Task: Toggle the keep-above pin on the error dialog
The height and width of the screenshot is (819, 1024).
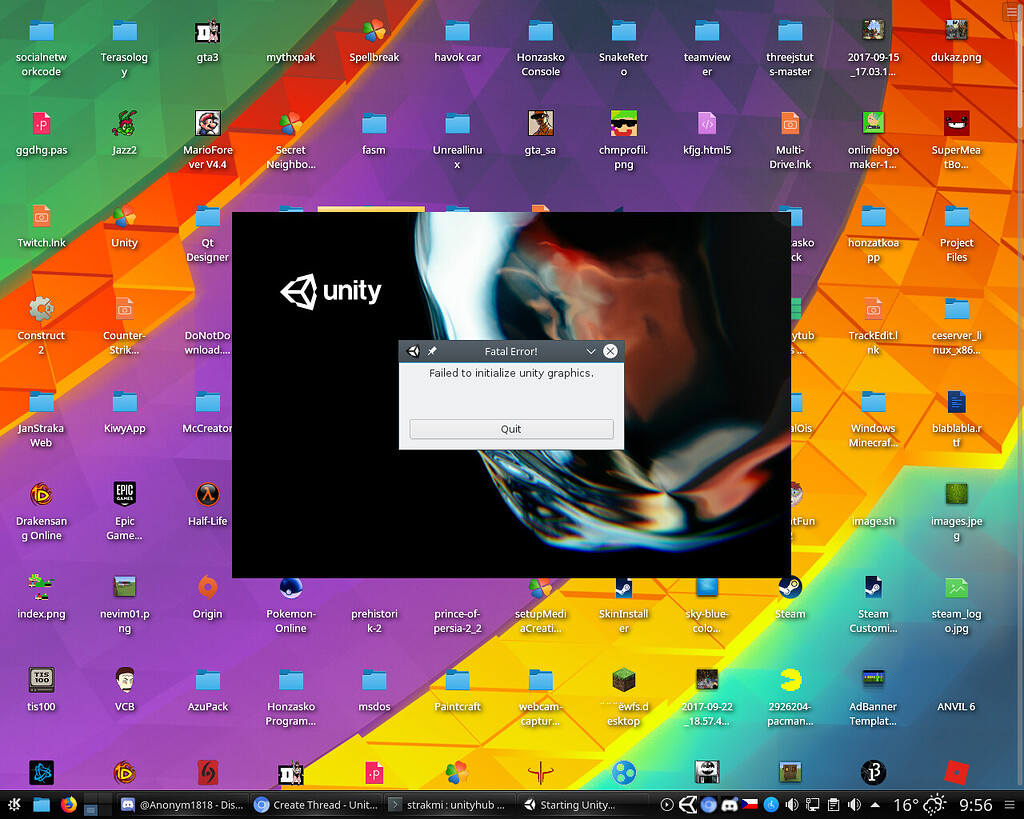Action: pyautogui.click(x=432, y=351)
